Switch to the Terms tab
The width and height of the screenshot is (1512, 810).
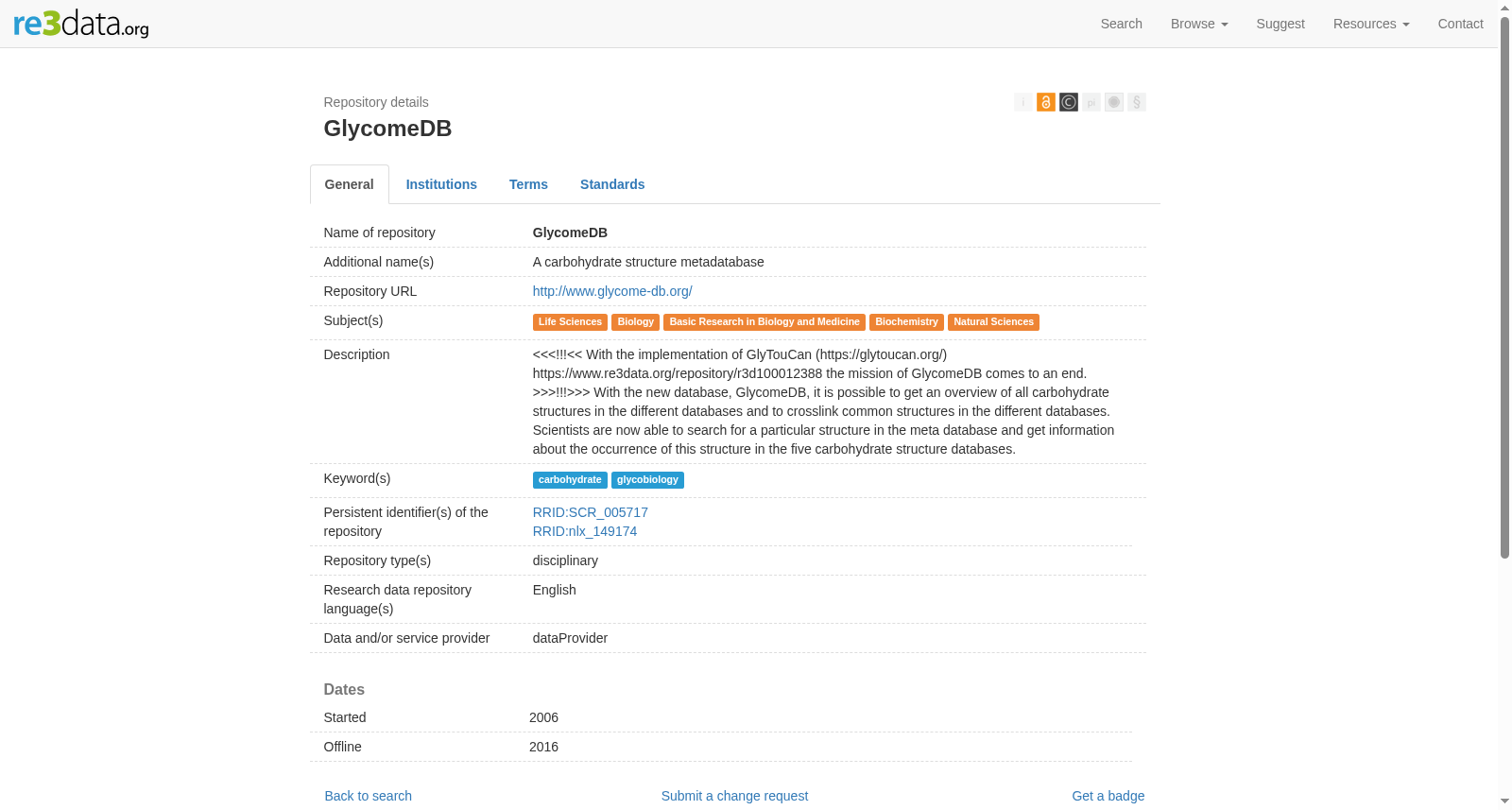pos(528,184)
